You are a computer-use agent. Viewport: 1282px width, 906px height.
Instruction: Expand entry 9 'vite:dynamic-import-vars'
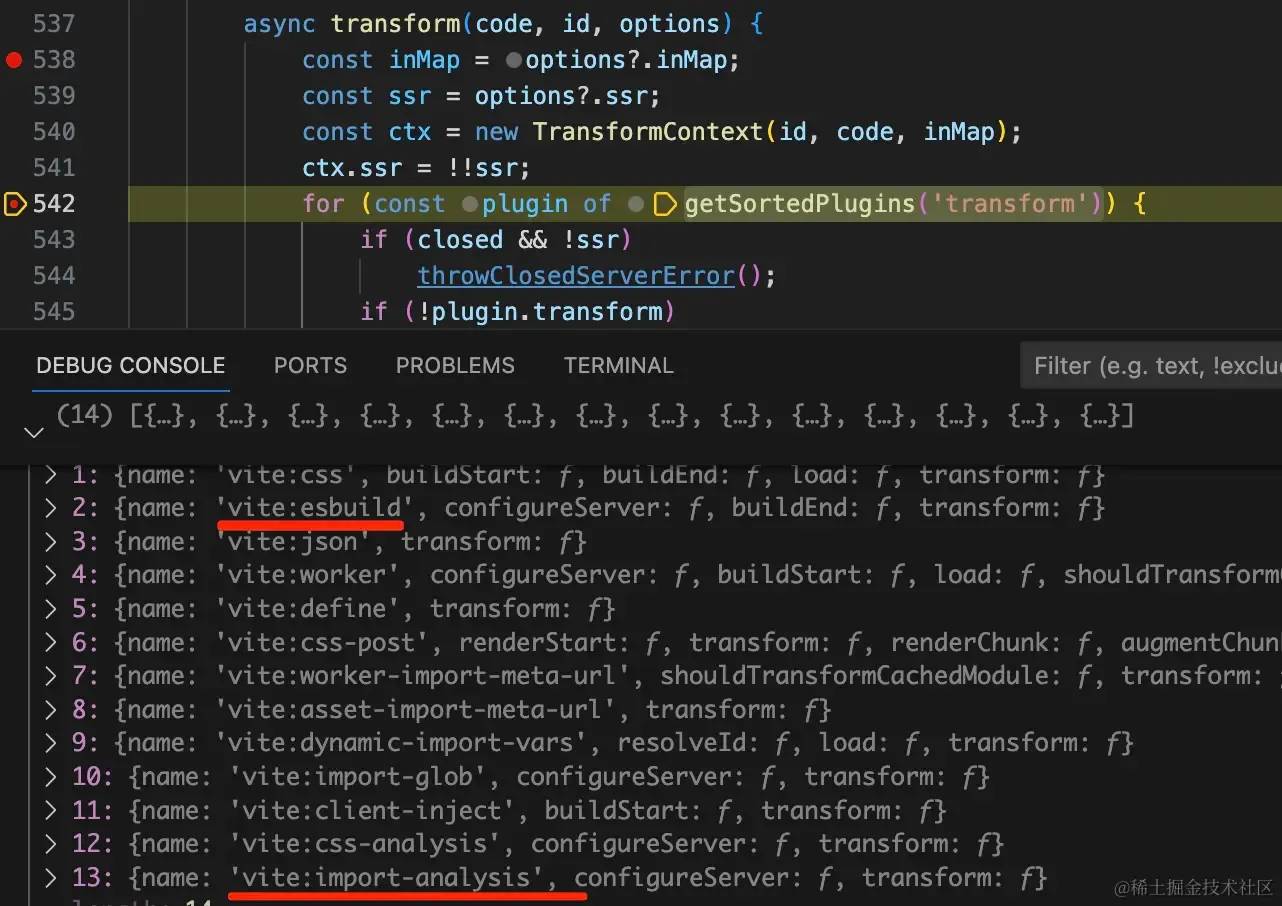51,743
